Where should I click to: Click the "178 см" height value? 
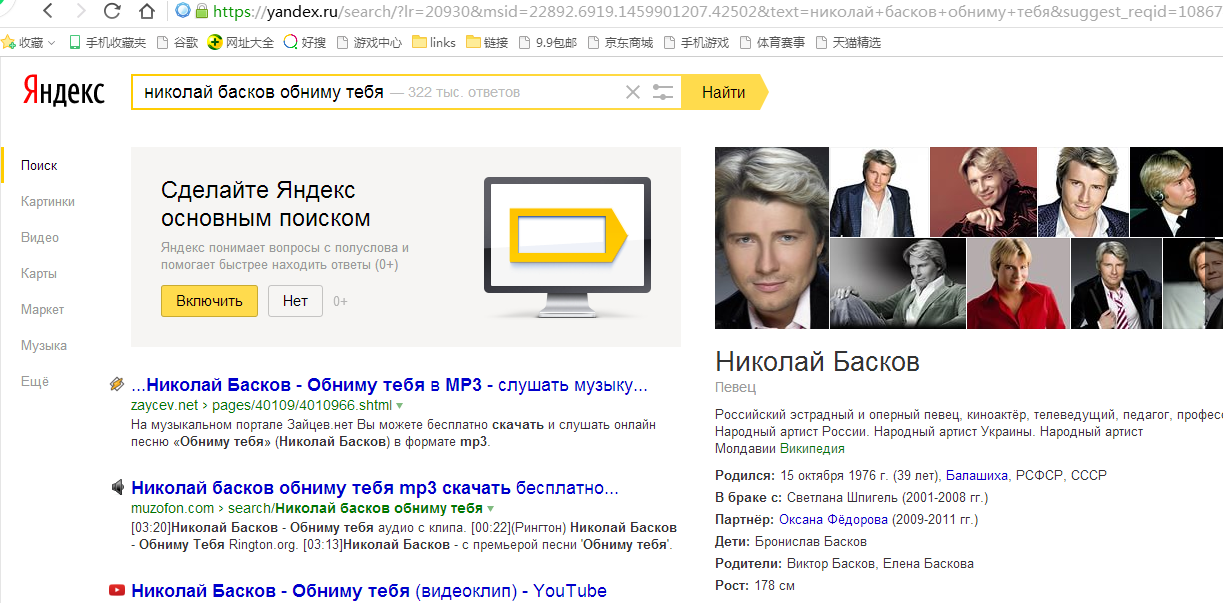pos(773,585)
